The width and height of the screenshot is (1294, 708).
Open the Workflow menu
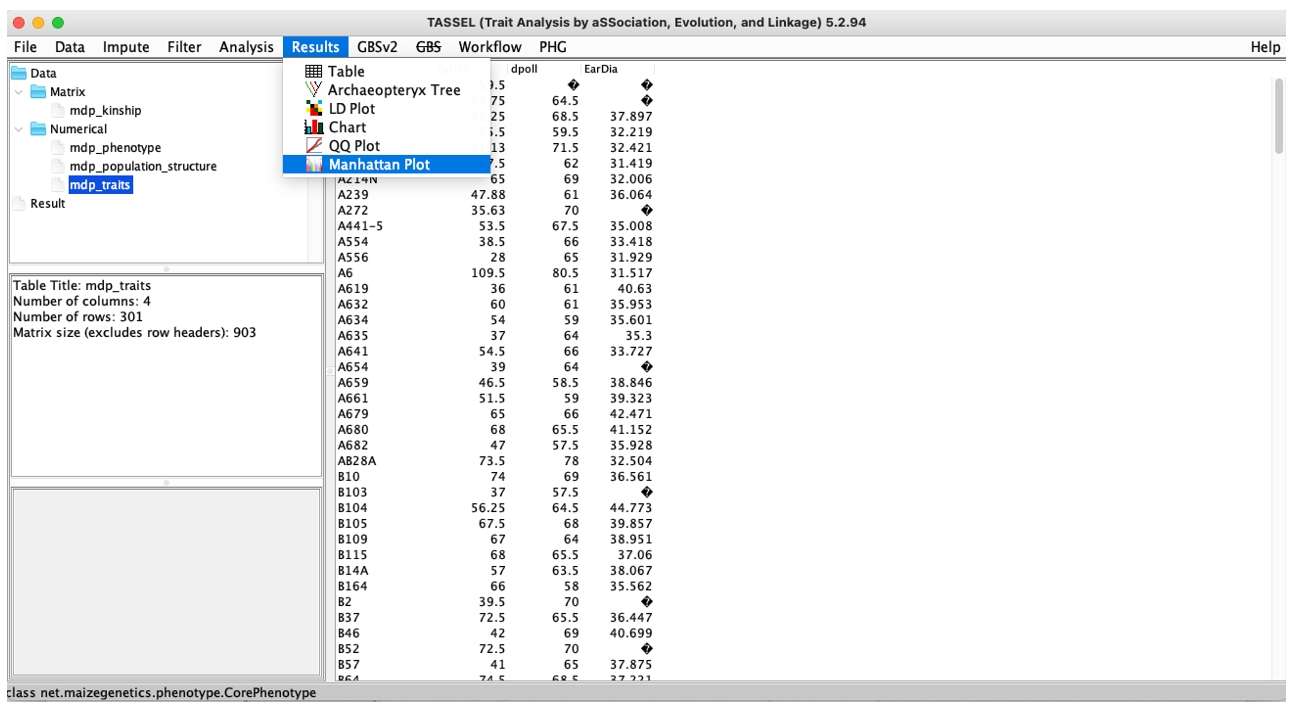coord(490,47)
